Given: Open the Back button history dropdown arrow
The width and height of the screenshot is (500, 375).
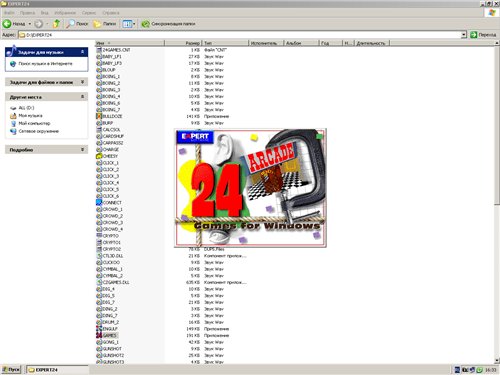Looking at the screenshot, I should [x=30, y=24].
